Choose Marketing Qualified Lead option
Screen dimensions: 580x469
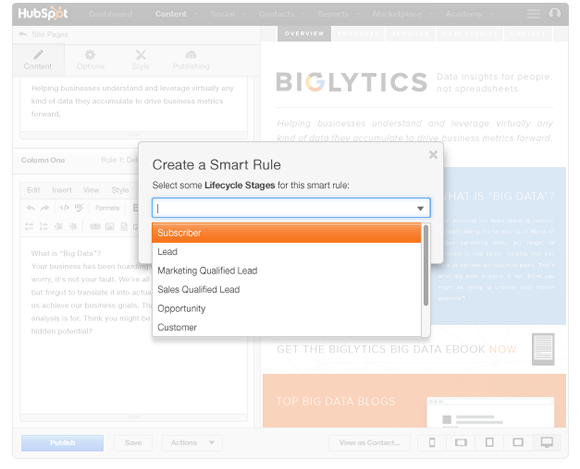pyautogui.click(x=286, y=271)
